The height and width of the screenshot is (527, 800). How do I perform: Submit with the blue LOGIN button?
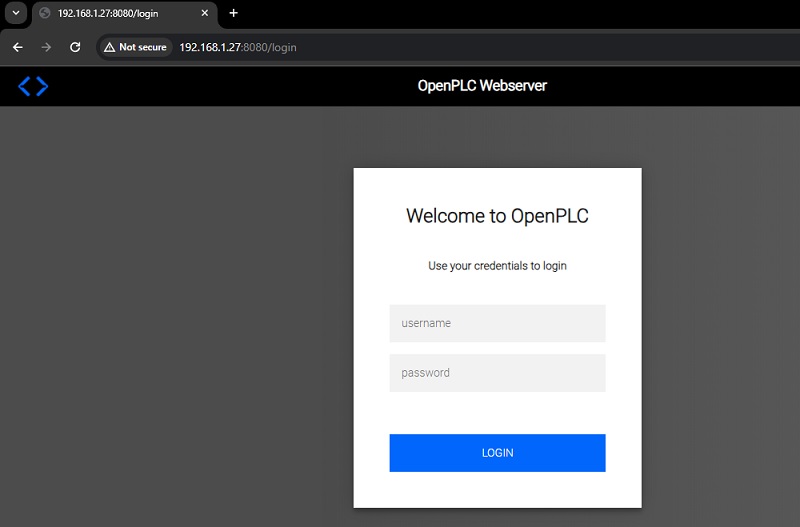(x=497, y=453)
